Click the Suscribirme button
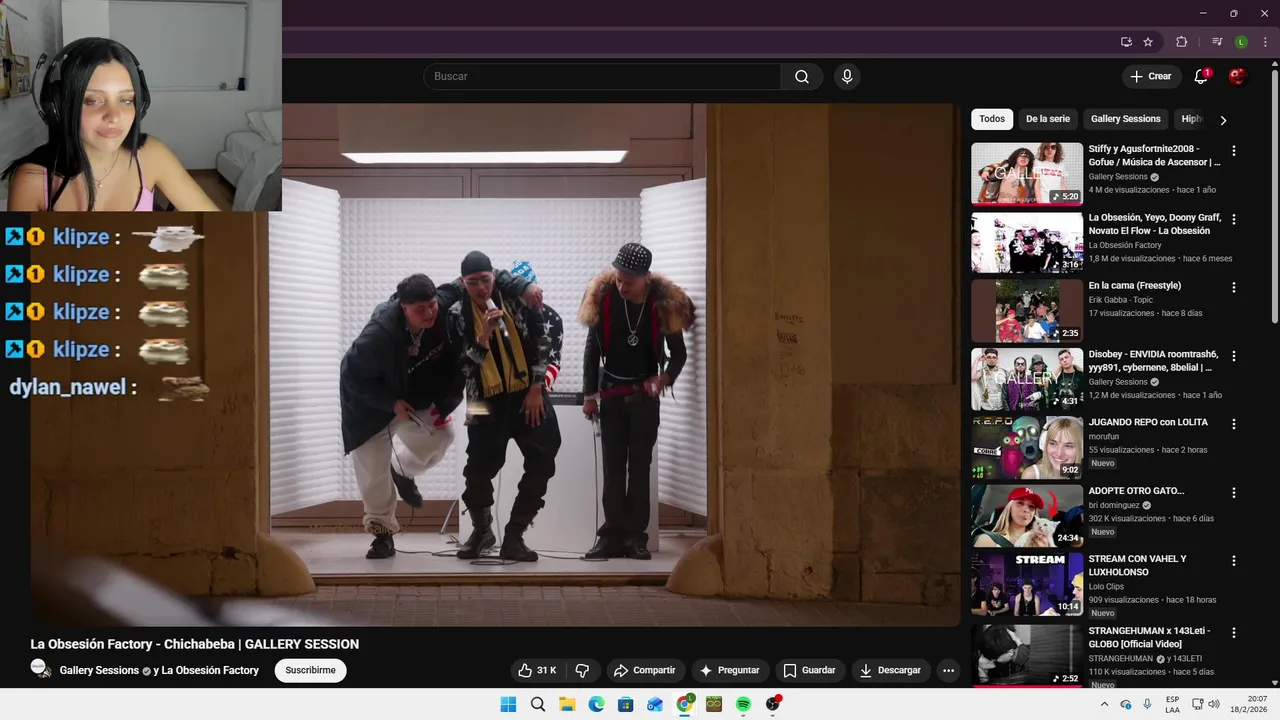1280x720 pixels. tap(310, 670)
